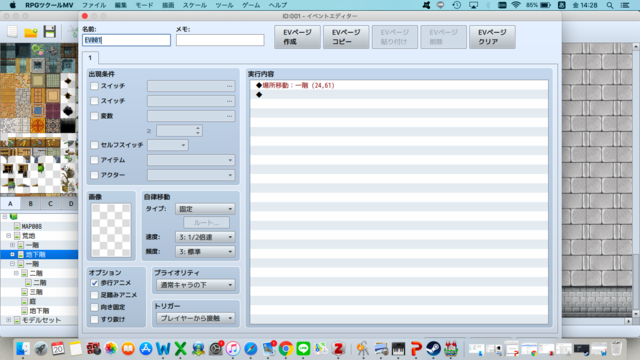640x360 pixels.
Task: Open the ゲーム menu
Action: pyautogui.click(x=251, y=5)
